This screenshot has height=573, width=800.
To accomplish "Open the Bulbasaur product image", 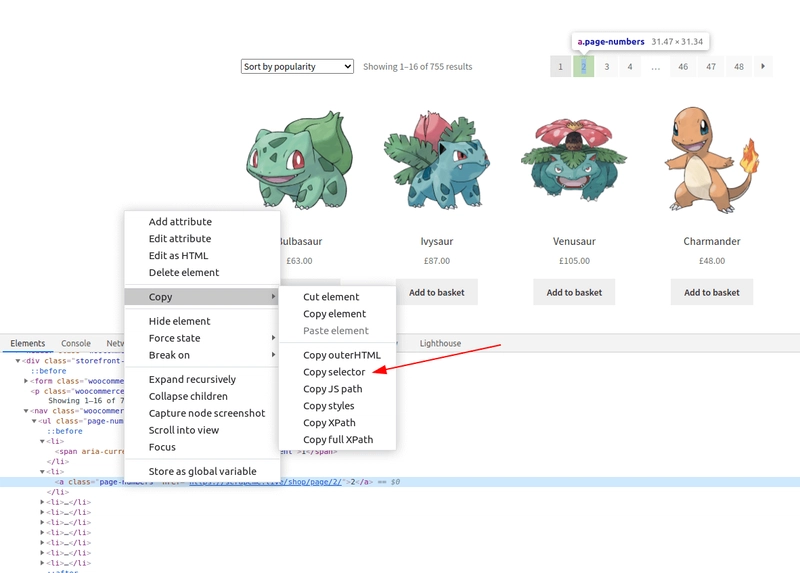I will (299, 159).
